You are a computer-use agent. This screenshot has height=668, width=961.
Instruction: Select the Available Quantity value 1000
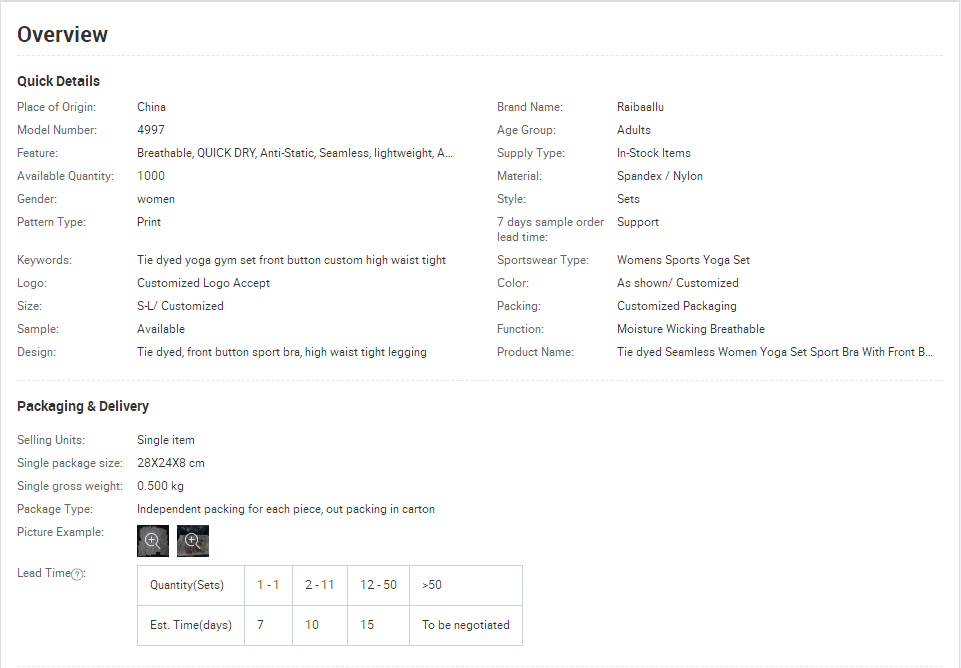click(151, 176)
